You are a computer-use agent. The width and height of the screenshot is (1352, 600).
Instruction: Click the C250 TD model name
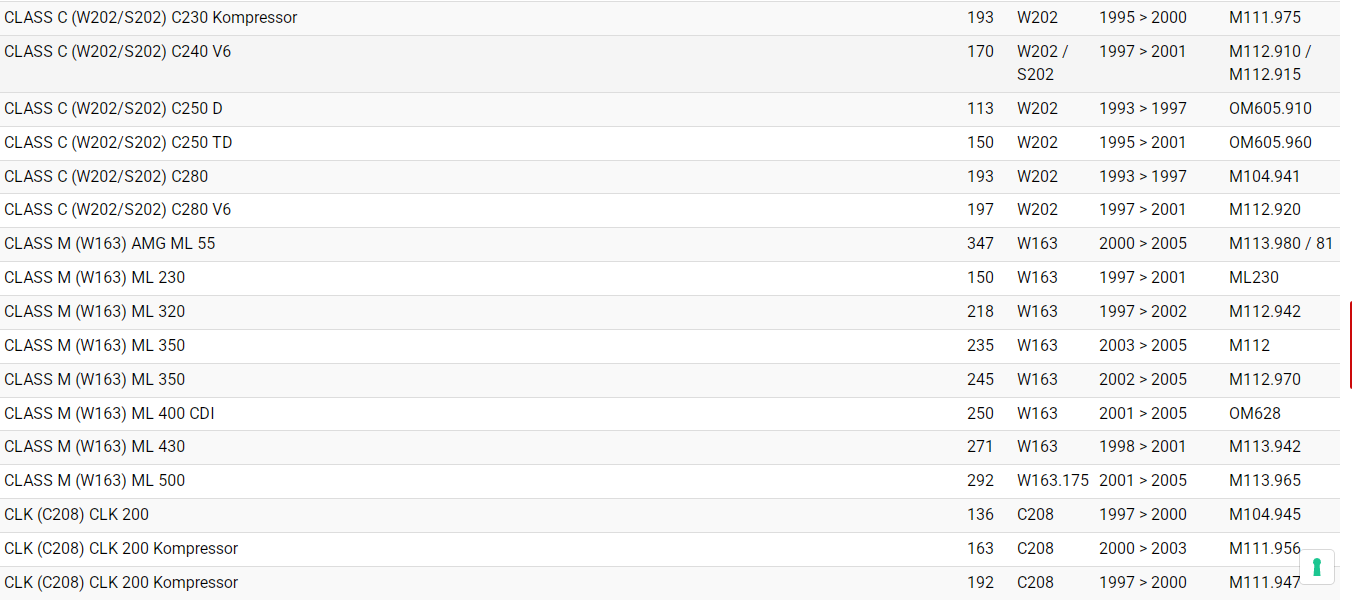(118, 142)
